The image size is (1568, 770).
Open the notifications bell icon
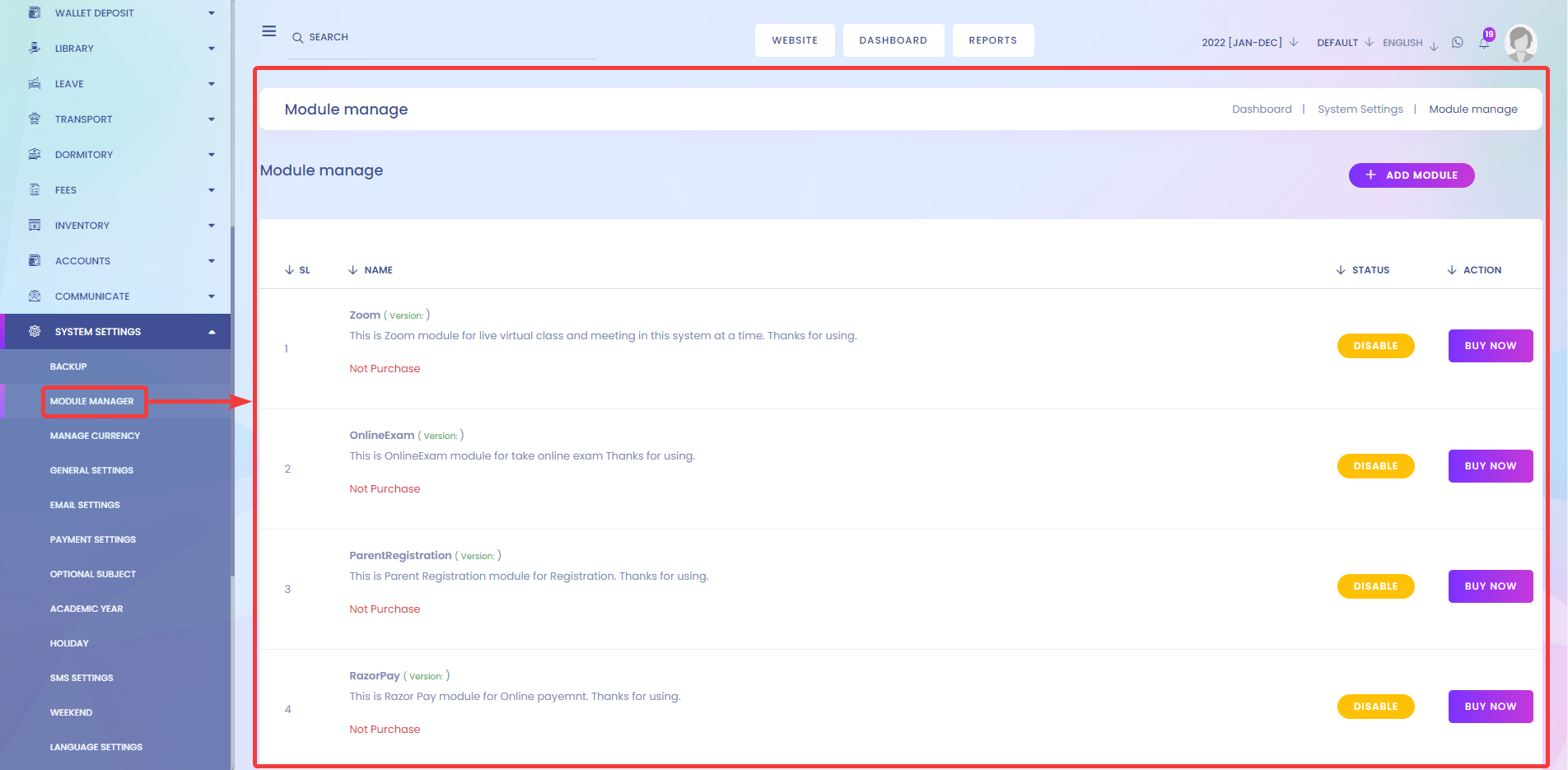tap(1484, 43)
